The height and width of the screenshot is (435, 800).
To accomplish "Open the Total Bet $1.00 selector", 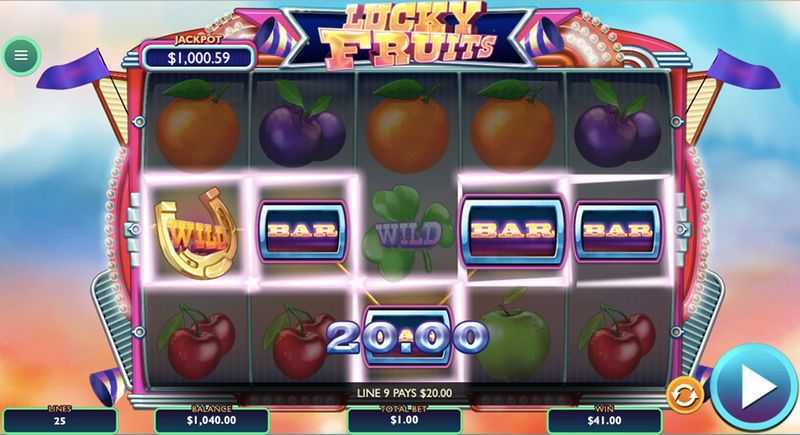I will click(404, 420).
